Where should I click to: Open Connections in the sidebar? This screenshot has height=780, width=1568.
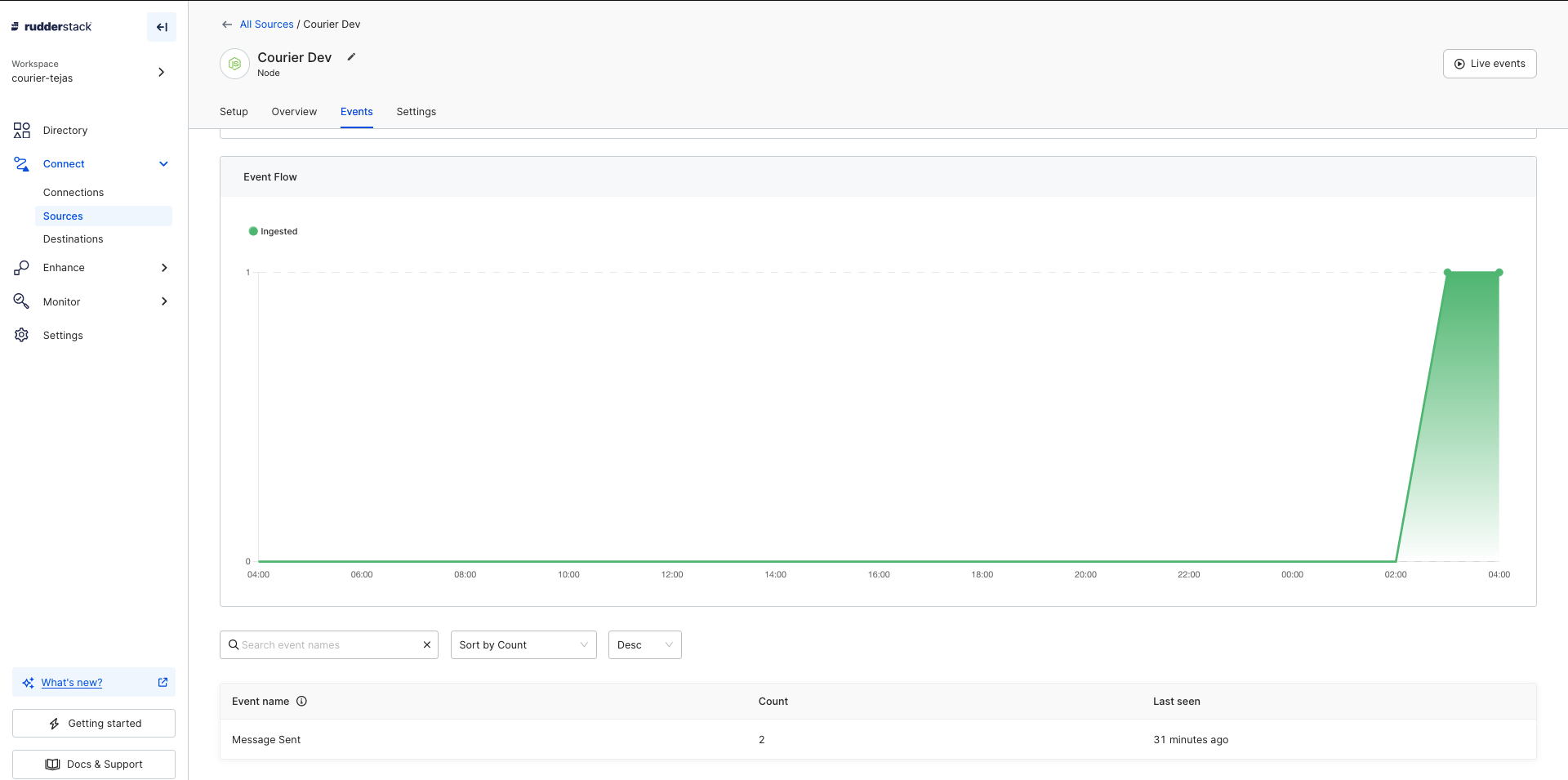[73, 193]
